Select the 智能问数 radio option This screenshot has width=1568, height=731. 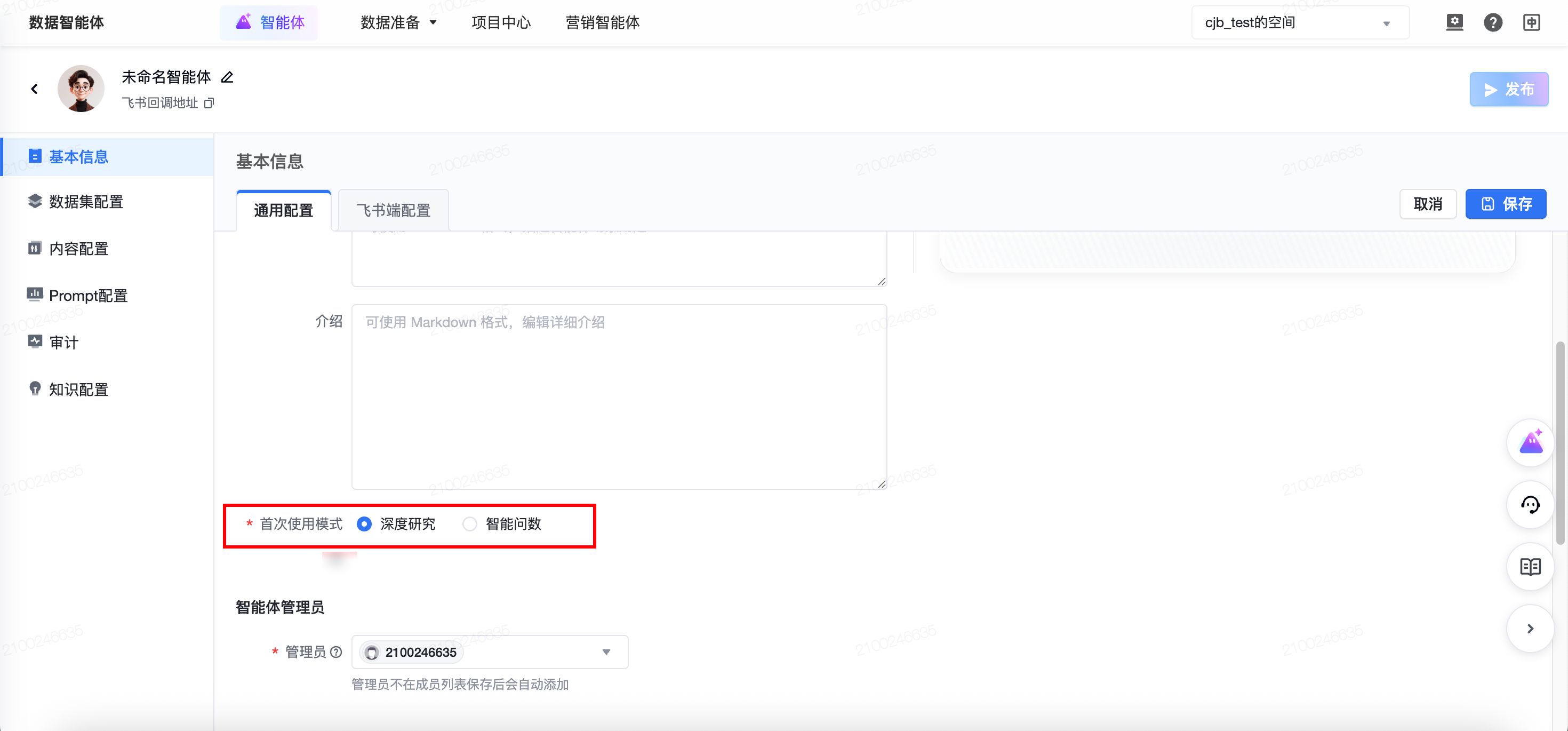tap(469, 524)
